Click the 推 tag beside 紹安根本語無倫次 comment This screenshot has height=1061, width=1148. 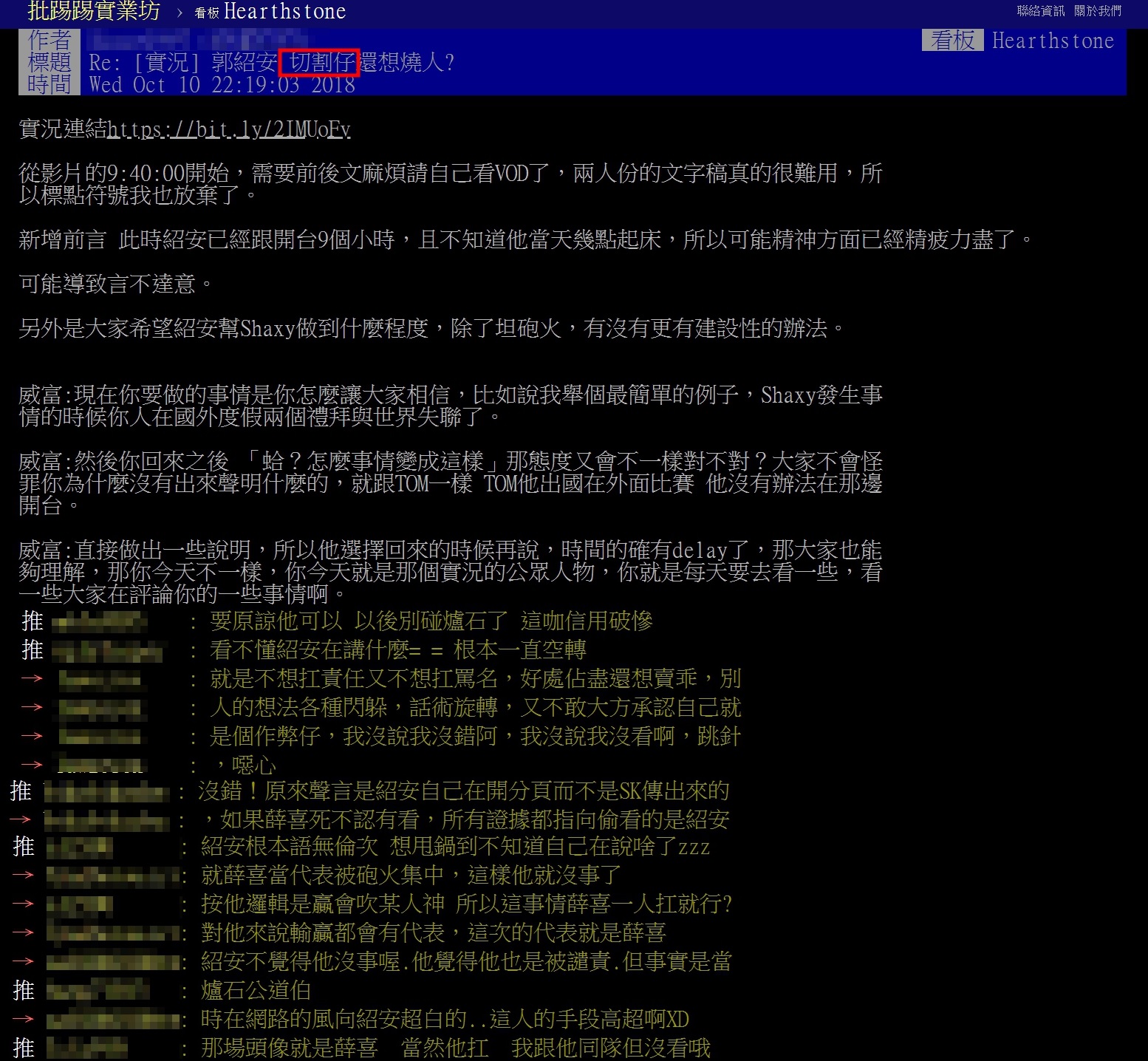(23, 847)
